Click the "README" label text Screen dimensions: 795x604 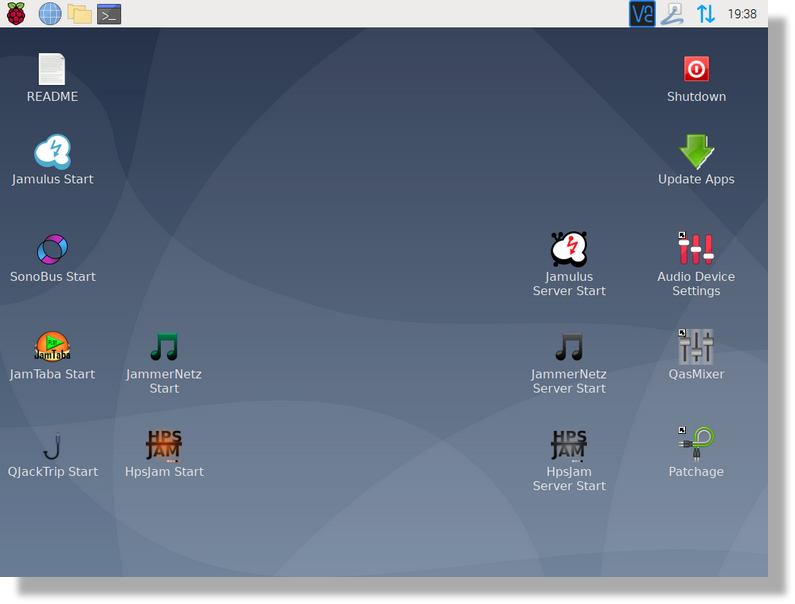coord(52,96)
